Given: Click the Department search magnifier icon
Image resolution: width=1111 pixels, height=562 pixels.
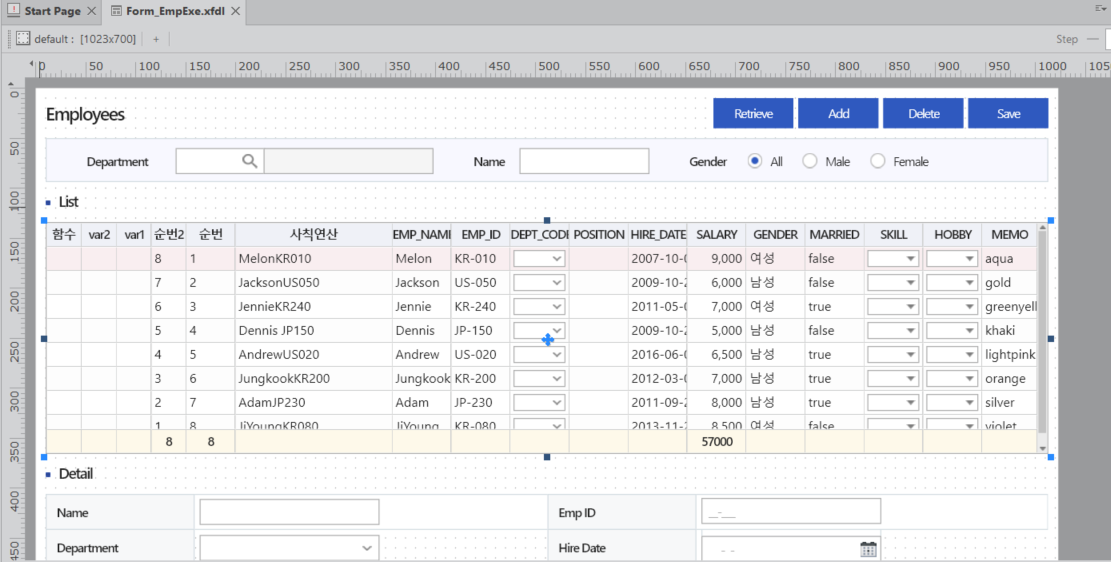Looking at the screenshot, I should [x=249, y=161].
